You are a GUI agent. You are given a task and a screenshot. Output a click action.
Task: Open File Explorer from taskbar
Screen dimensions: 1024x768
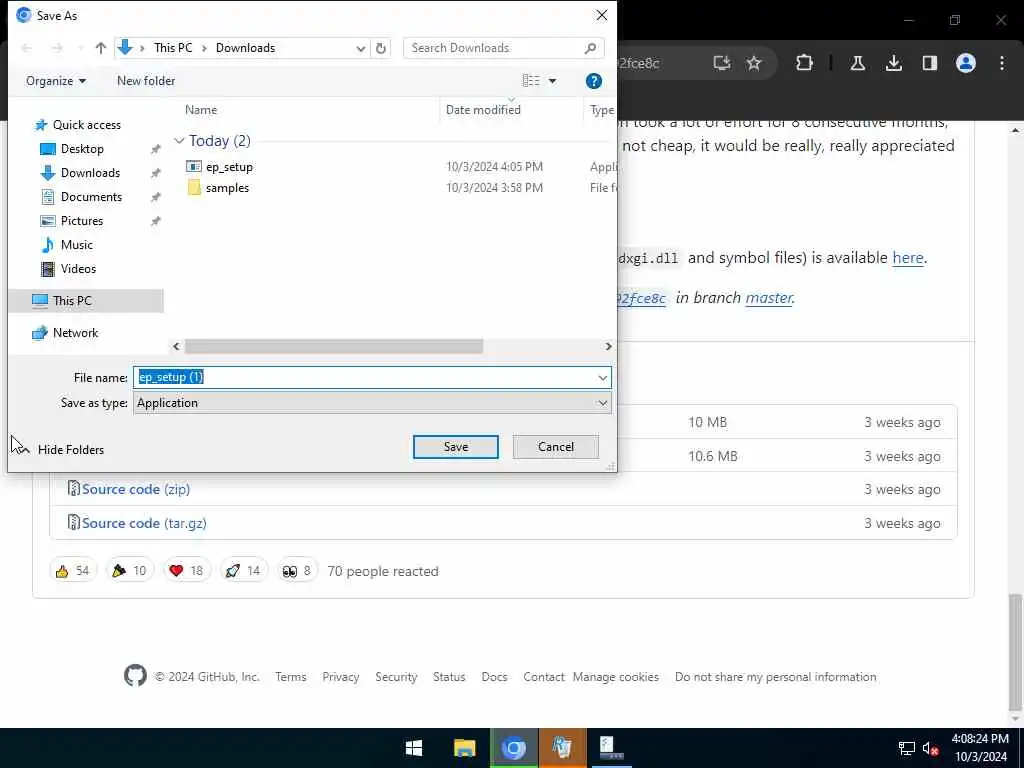click(x=464, y=748)
